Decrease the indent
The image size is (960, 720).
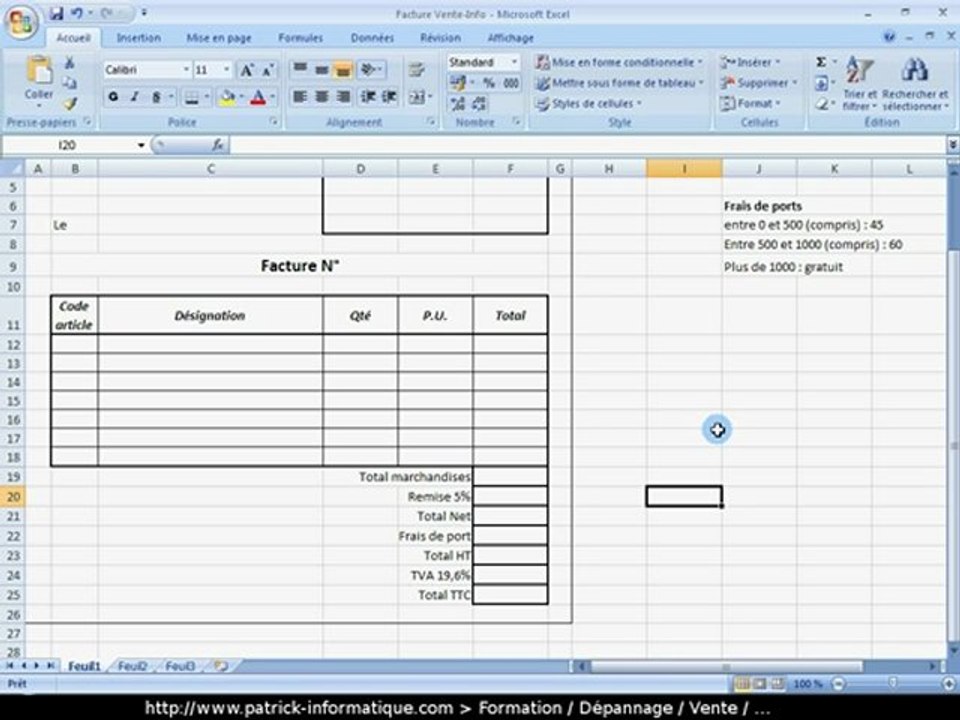[368, 97]
